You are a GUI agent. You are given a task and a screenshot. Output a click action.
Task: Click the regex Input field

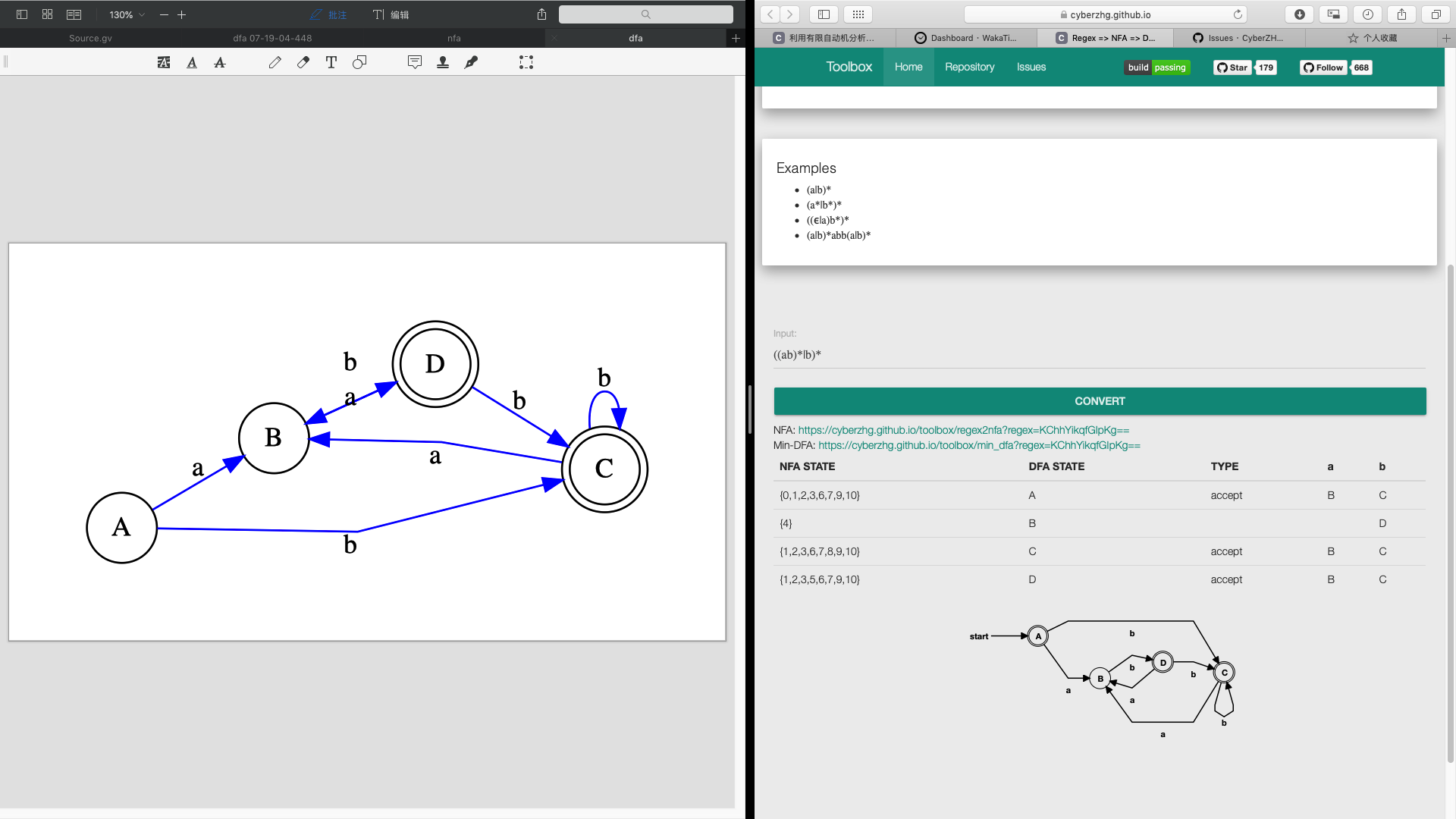(x=1099, y=355)
